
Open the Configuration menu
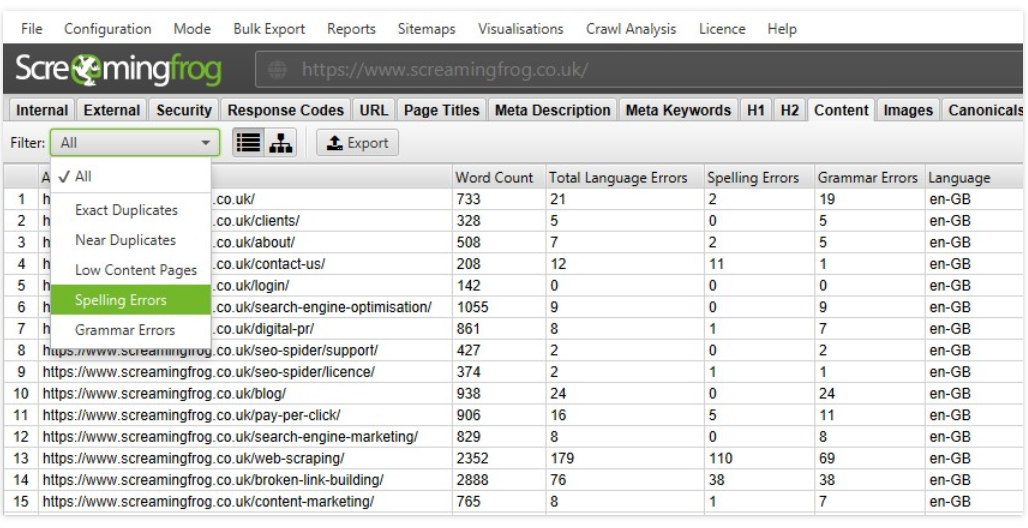[108, 29]
